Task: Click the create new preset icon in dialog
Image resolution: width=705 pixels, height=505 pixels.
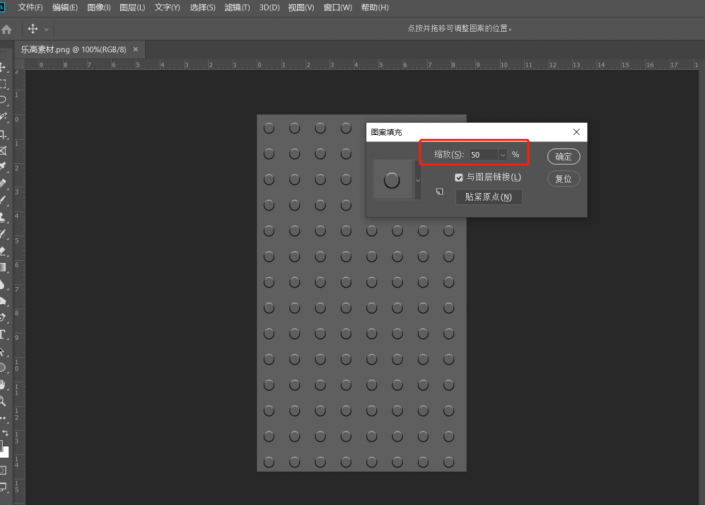Action: pos(439,194)
